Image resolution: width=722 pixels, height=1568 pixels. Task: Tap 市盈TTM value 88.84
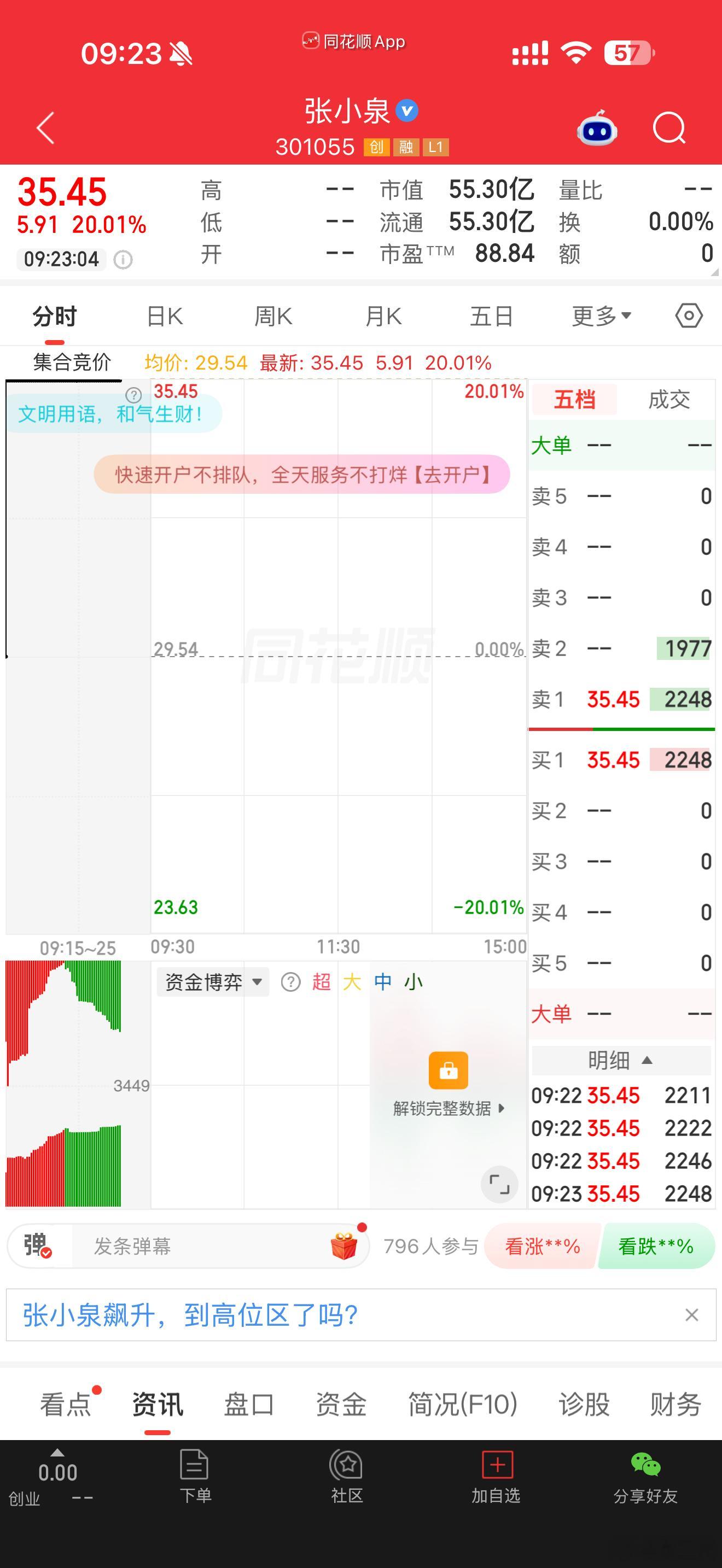pos(505,253)
